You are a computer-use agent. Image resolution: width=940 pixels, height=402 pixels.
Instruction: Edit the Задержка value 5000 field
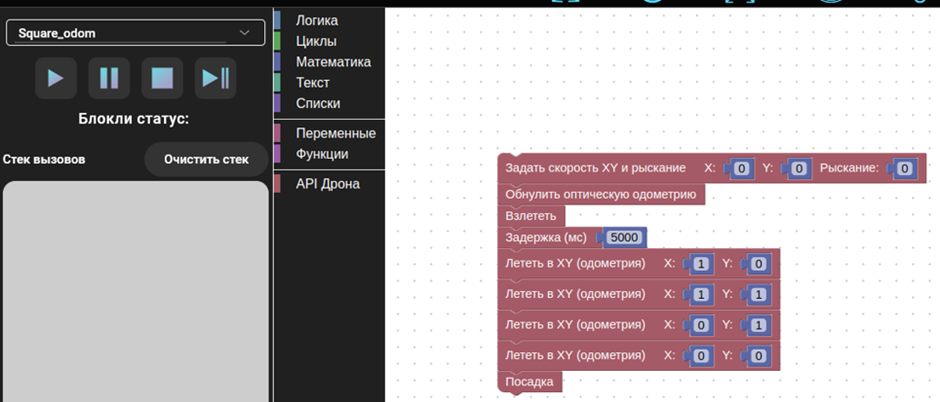624,237
